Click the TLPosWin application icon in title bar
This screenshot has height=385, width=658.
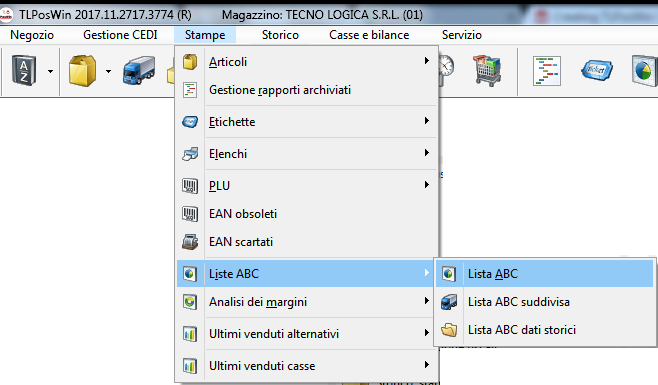[x=7, y=15]
